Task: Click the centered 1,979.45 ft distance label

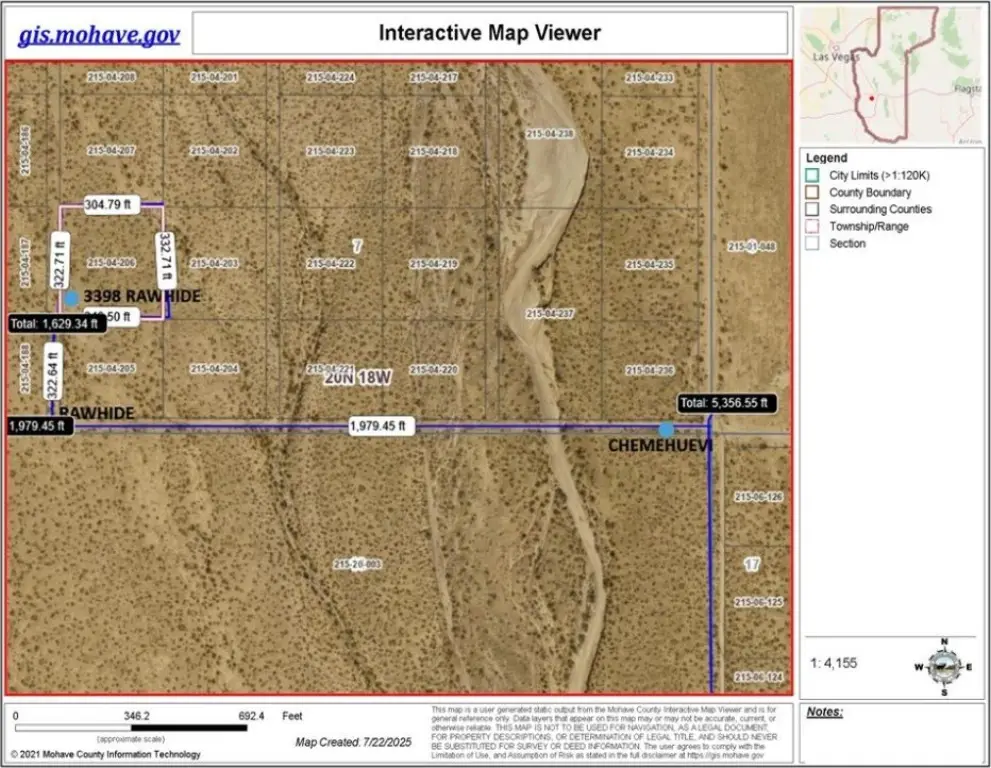Action: 378,427
